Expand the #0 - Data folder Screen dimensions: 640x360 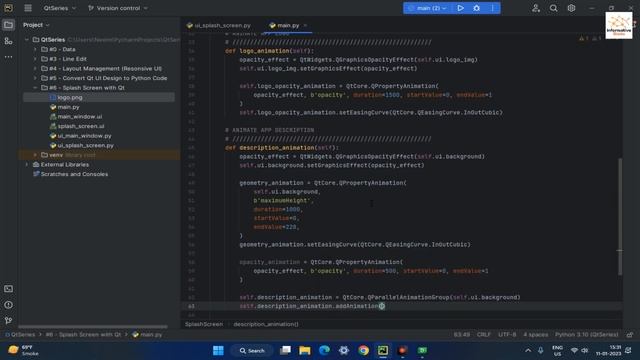(35, 49)
